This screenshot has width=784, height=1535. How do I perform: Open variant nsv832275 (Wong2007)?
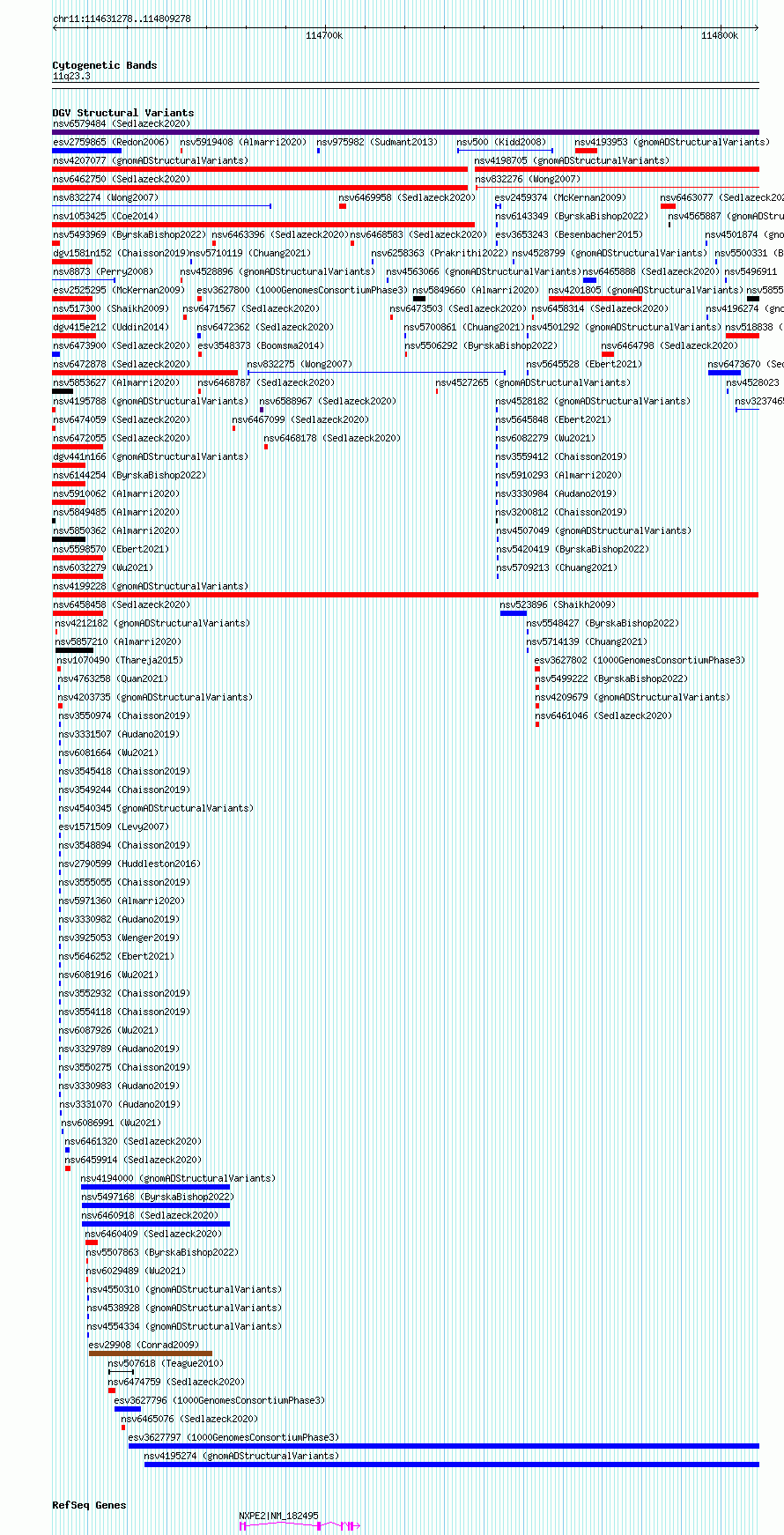(300, 364)
